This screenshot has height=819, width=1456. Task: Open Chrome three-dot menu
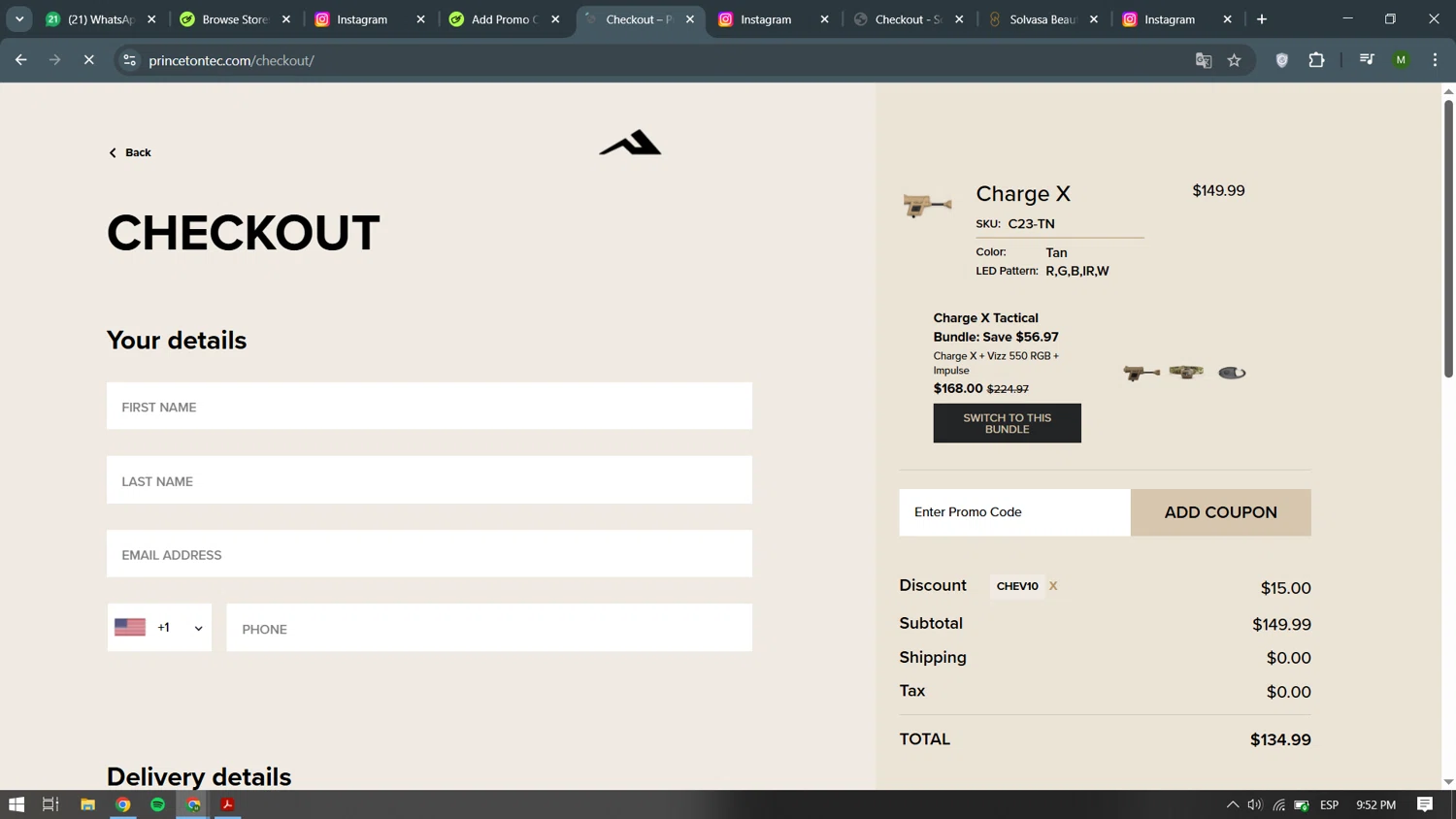click(1435, 60)
